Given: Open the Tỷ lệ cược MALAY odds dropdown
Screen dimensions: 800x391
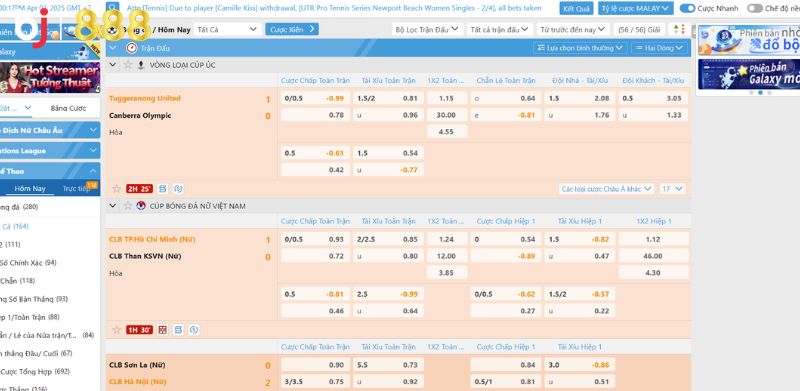Looking at the screenshot, I should click(x=636, y=8).
